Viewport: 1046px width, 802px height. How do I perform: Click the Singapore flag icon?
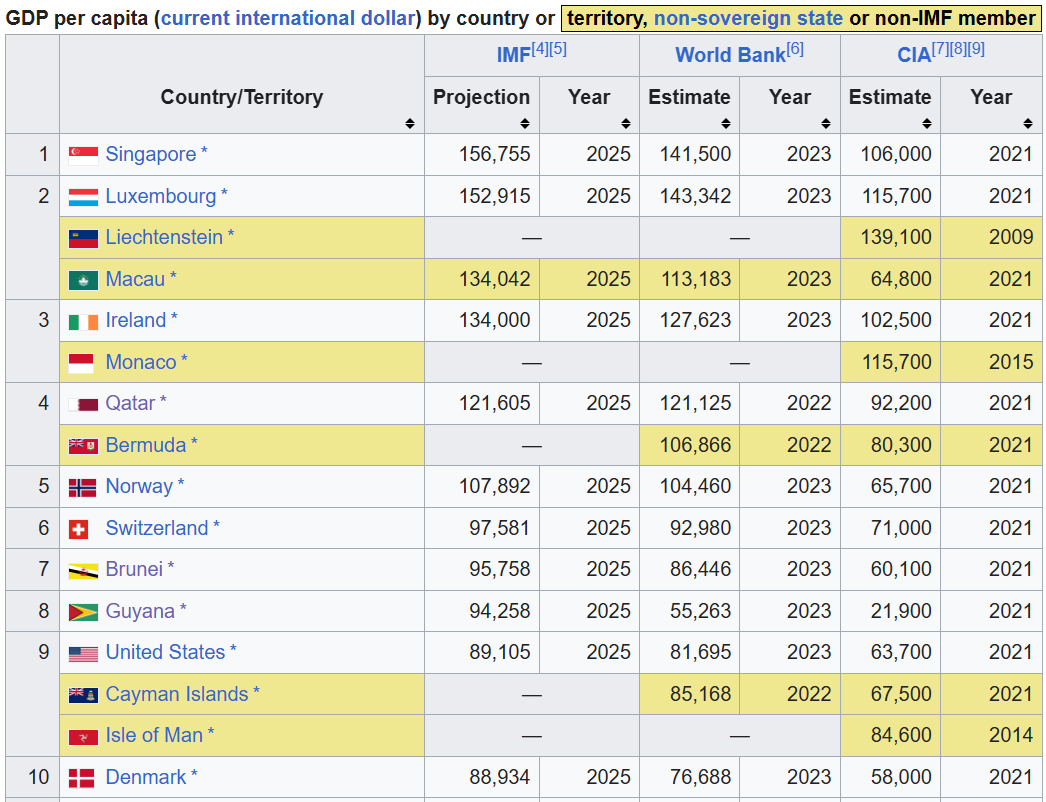(x=83, y=155)
